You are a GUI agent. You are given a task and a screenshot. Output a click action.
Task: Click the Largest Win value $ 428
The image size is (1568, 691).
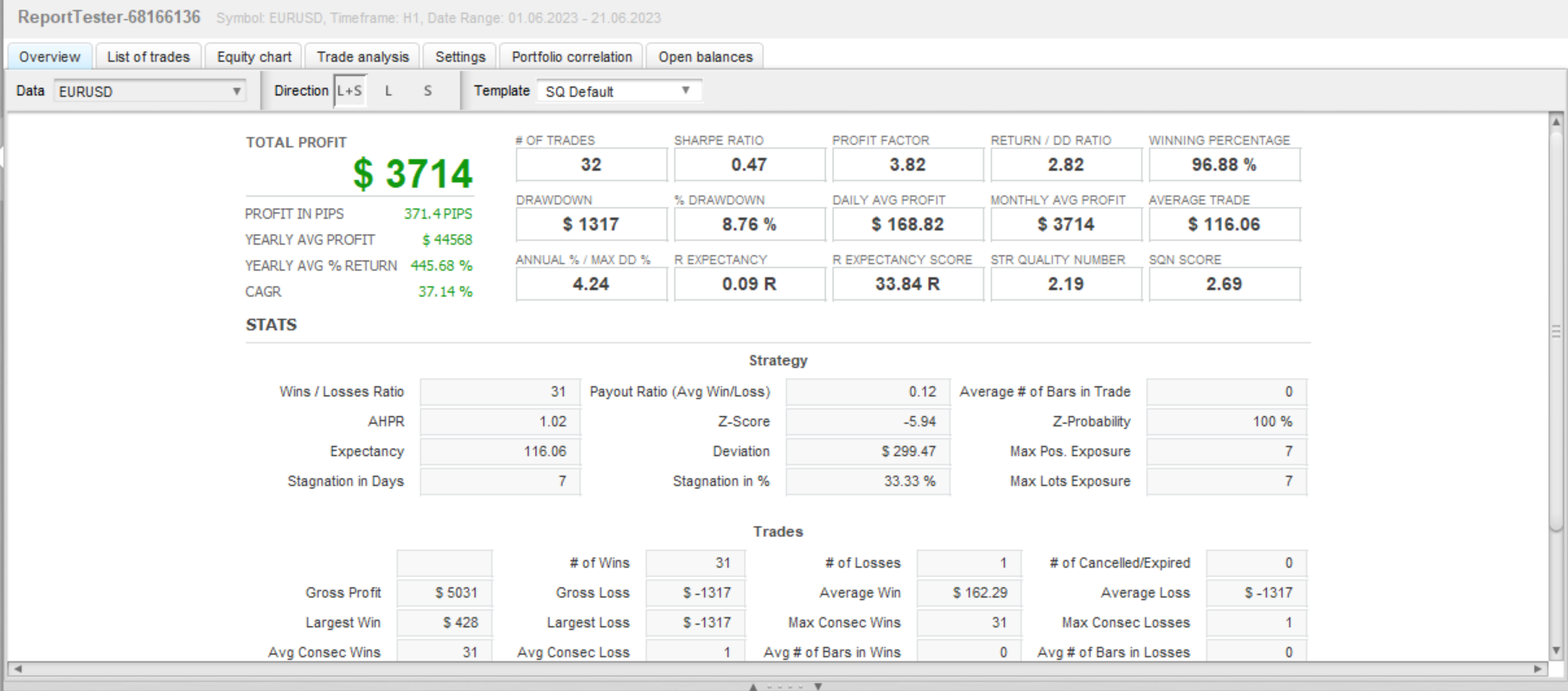click(x=445, y=623)
